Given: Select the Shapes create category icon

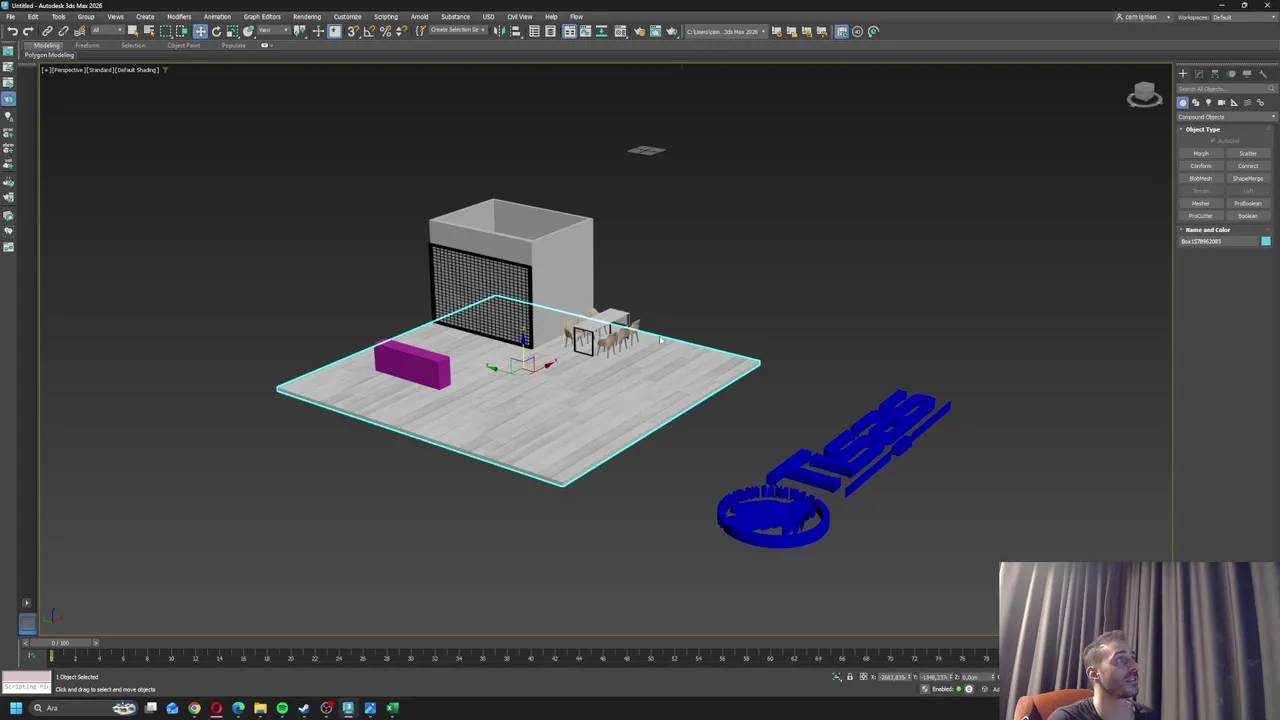Looking at the screenshot, I should click(x=1195, y=103).
